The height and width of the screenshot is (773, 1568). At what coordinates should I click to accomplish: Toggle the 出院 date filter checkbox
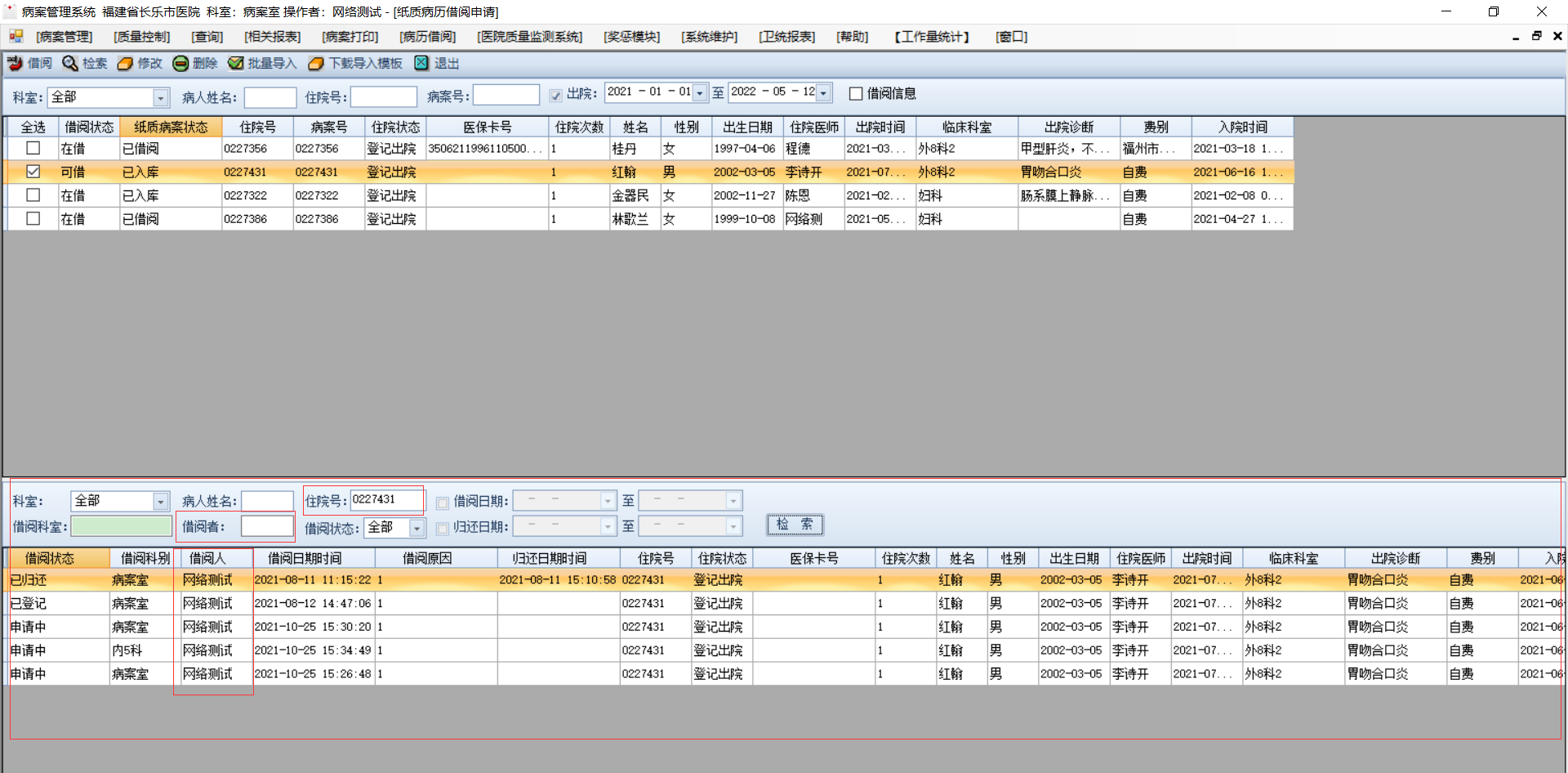(x=556, y=95)
